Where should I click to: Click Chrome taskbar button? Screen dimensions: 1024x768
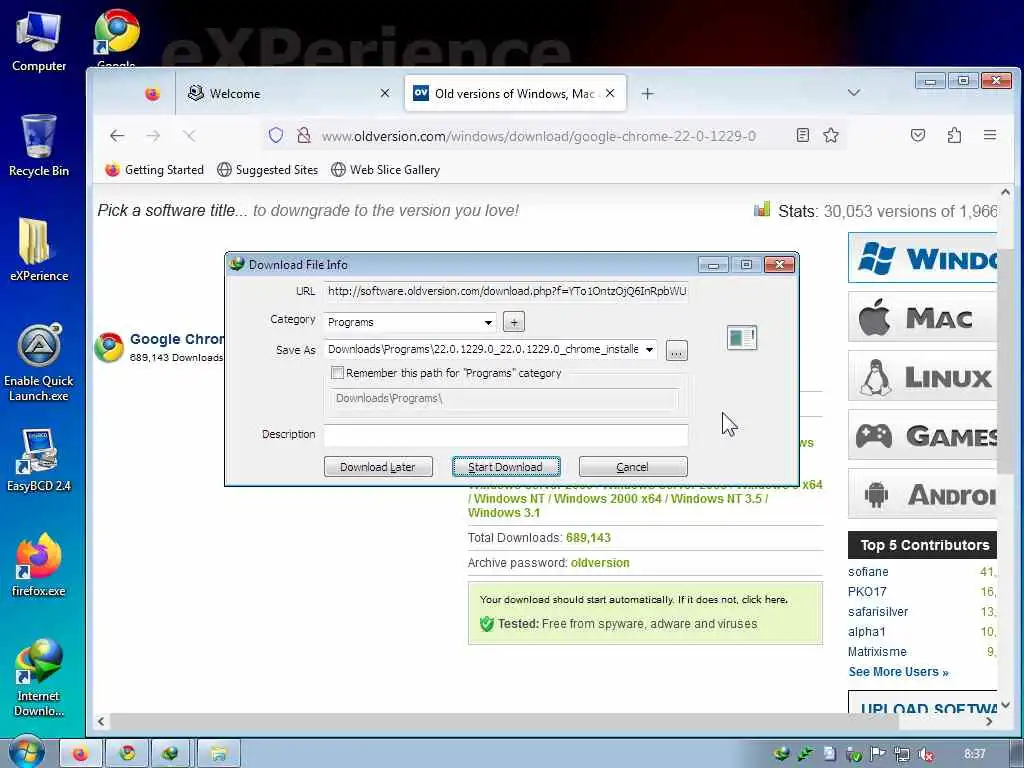[127, 754]
